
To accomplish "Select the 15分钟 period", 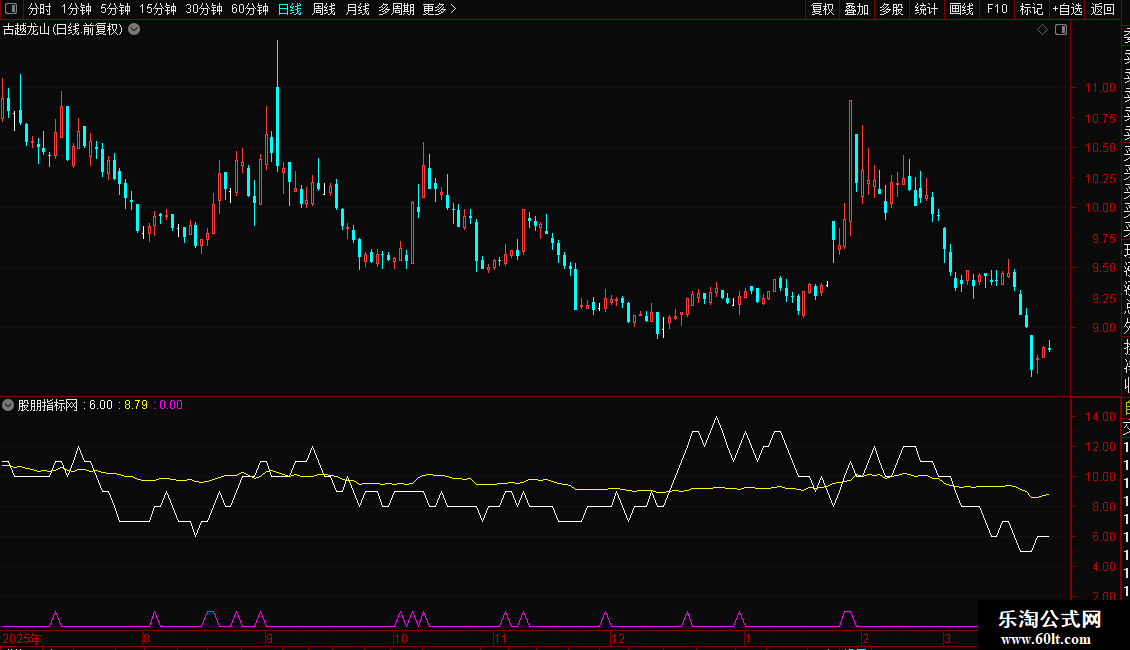I will [157, 9].
